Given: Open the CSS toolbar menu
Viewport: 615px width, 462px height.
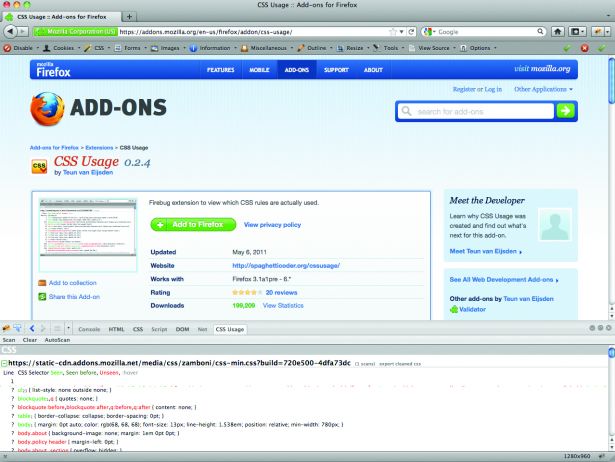Looking at the screenshot, I should coord(97,48).
